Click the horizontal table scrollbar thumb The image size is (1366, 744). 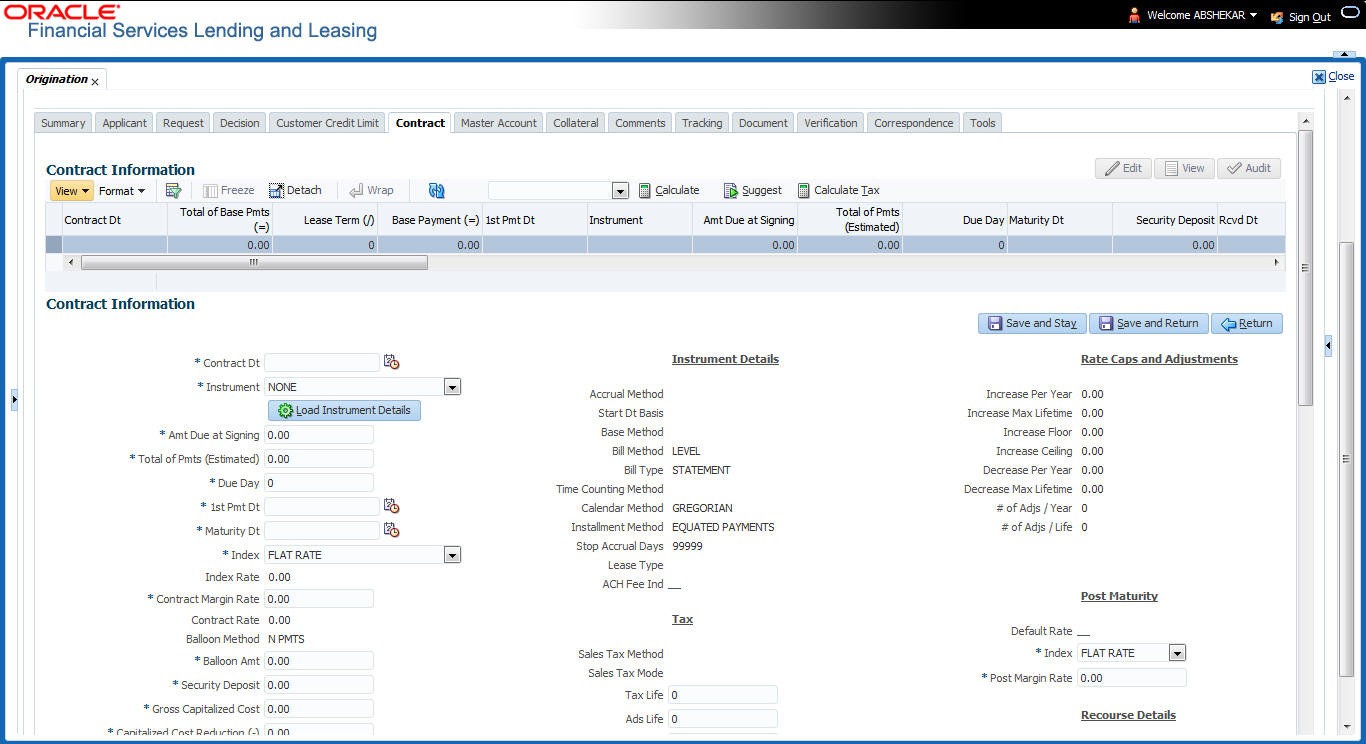(x=254, y=262)
